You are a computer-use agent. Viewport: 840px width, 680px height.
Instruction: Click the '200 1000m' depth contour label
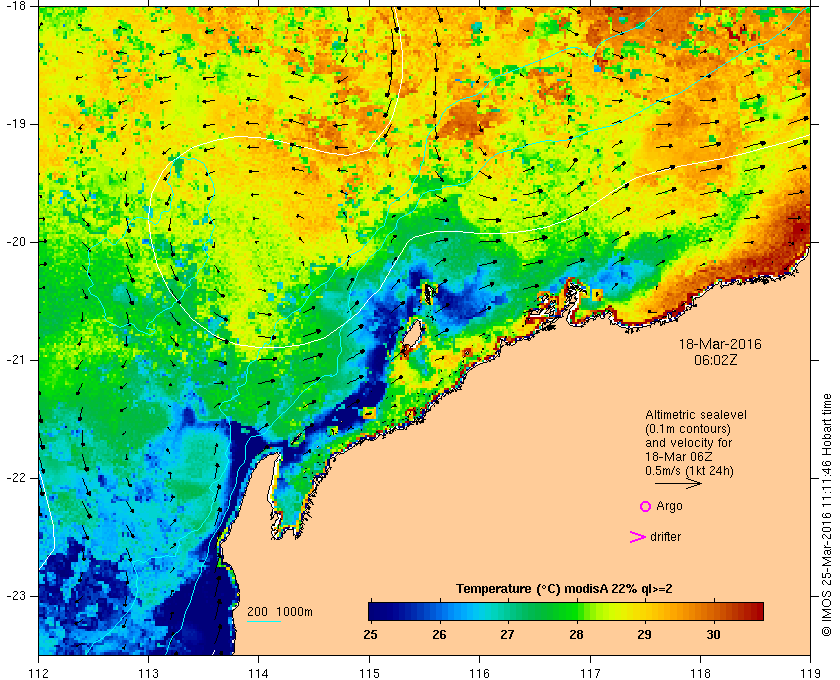(280, 611)
